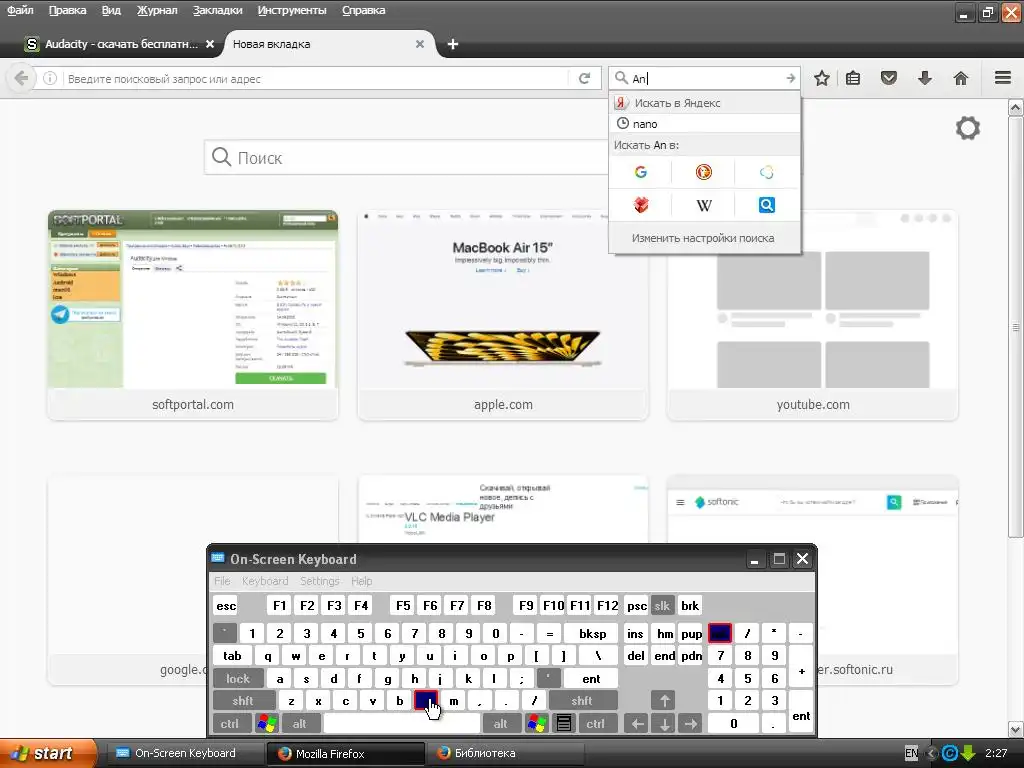The height and width of the screenshot is (768, 1024).
Task: Click the site info icon in the address bar
Action: tap(50, 78)
